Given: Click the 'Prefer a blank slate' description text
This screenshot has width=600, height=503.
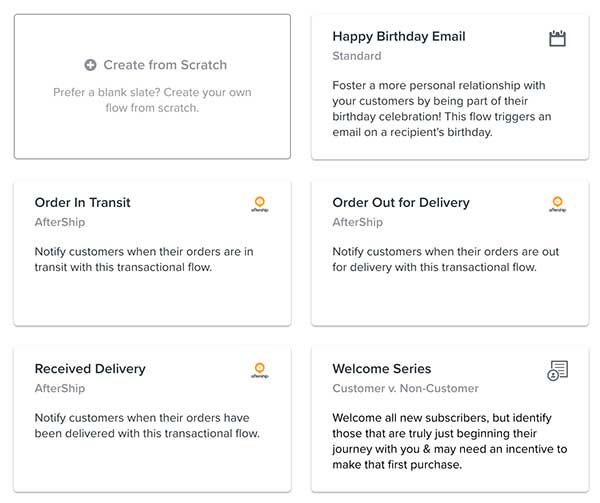Looking at the screenshot, I should pos(152,100).
